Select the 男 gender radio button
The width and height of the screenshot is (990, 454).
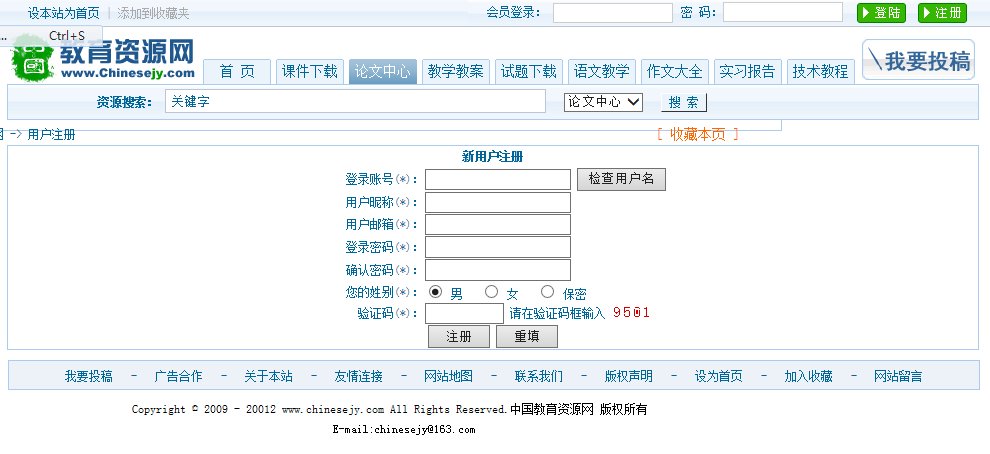(435, 292)
